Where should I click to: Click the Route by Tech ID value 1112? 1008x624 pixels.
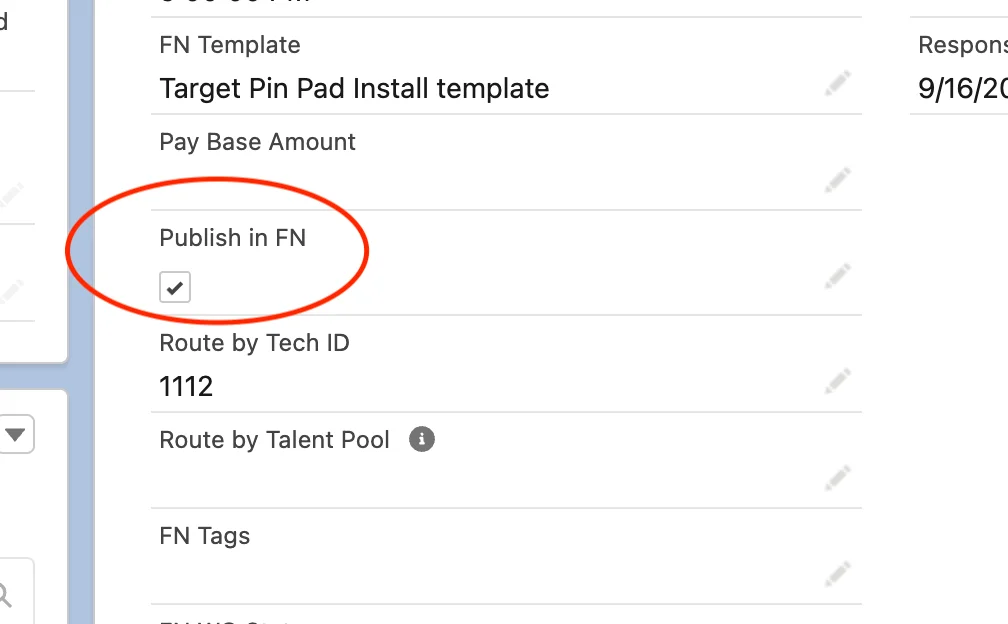tap(186, 386)
